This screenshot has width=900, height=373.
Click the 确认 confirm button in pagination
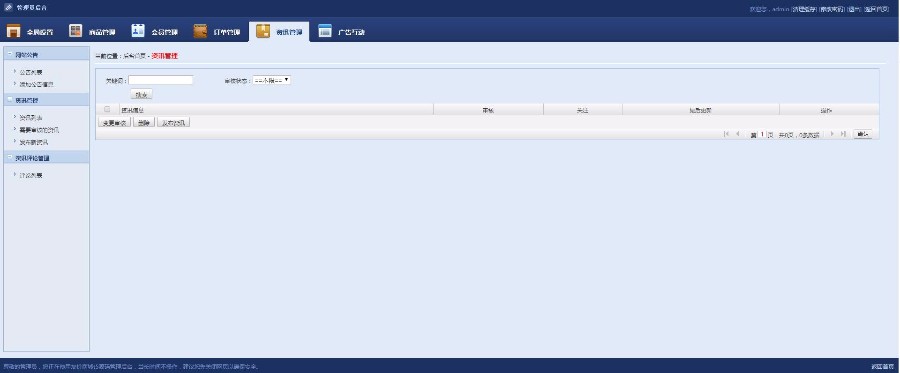(862, 134)
